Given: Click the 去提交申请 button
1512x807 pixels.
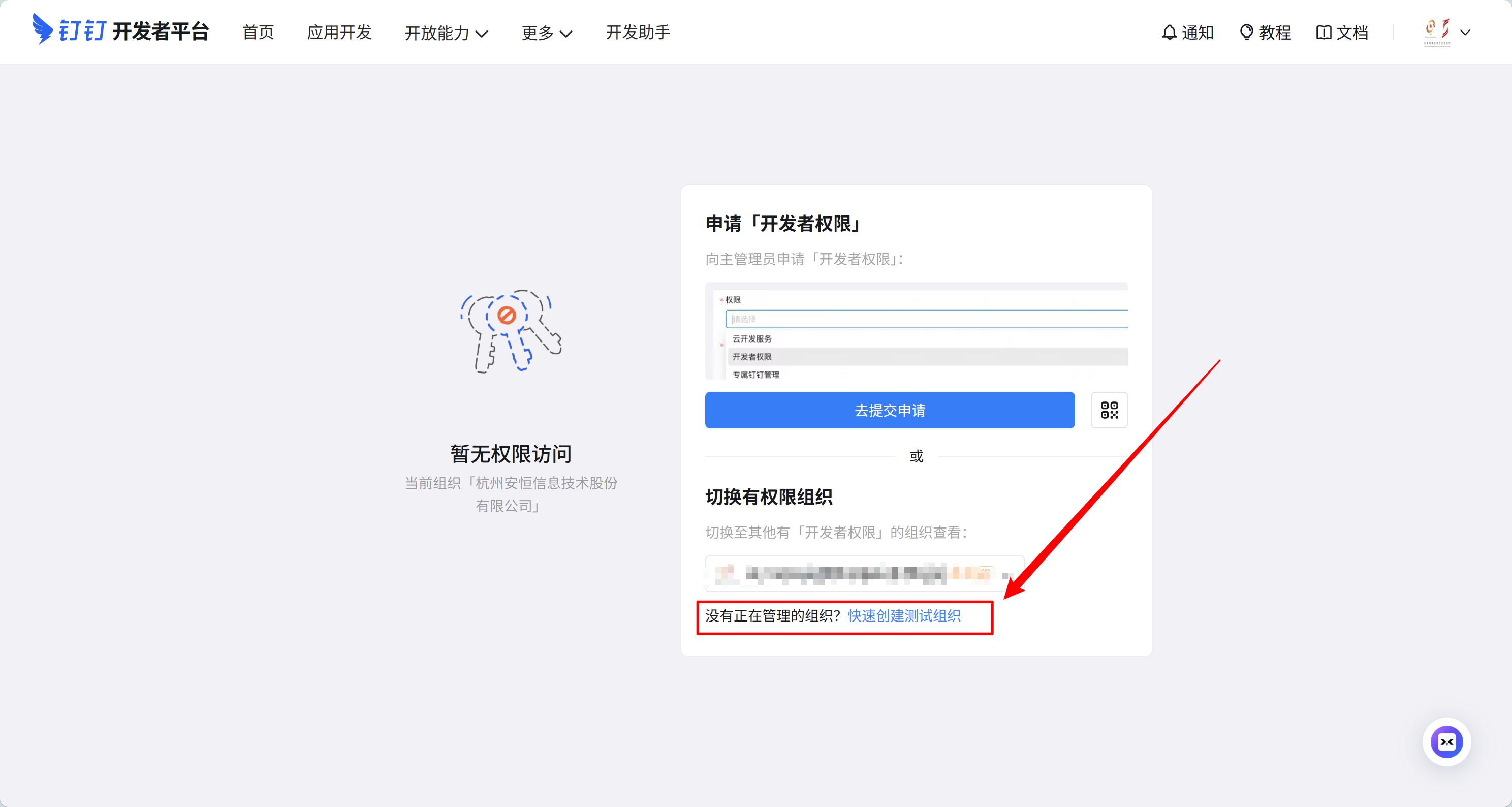Looking at the screenshot, I should (x=889, y=410).
